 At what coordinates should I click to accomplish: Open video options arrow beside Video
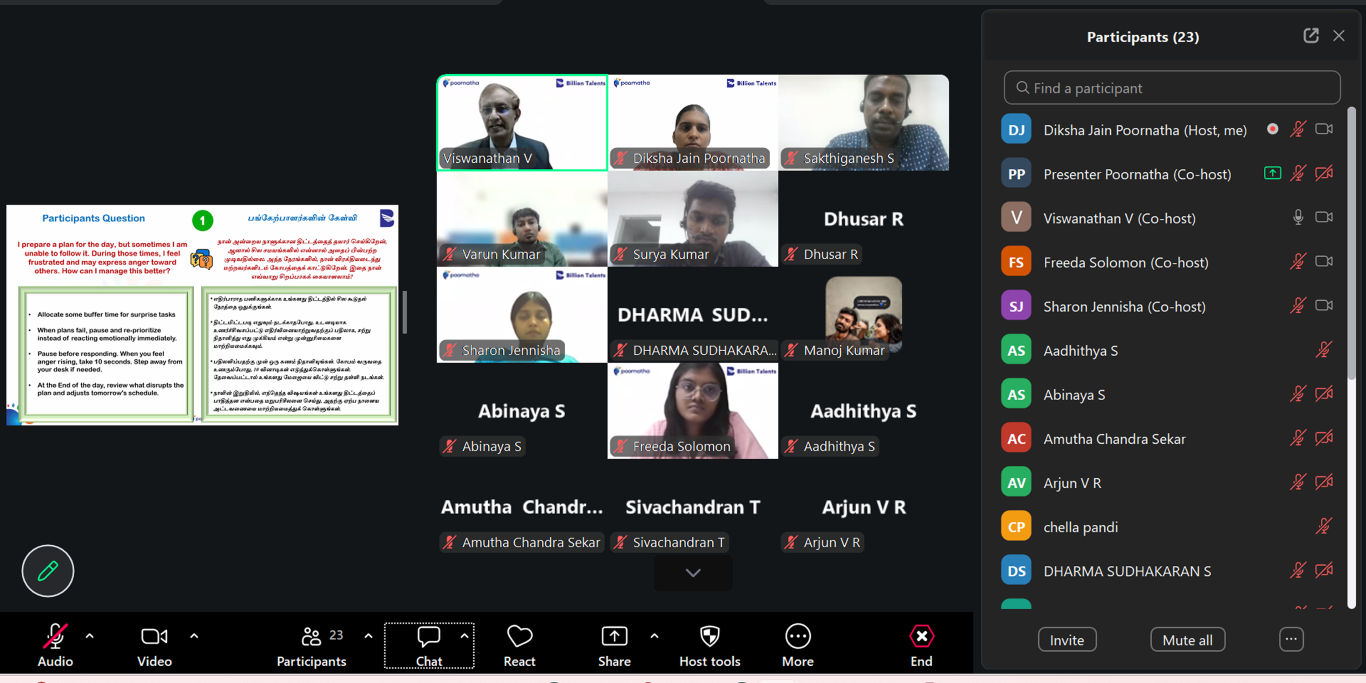coord(194,636)
